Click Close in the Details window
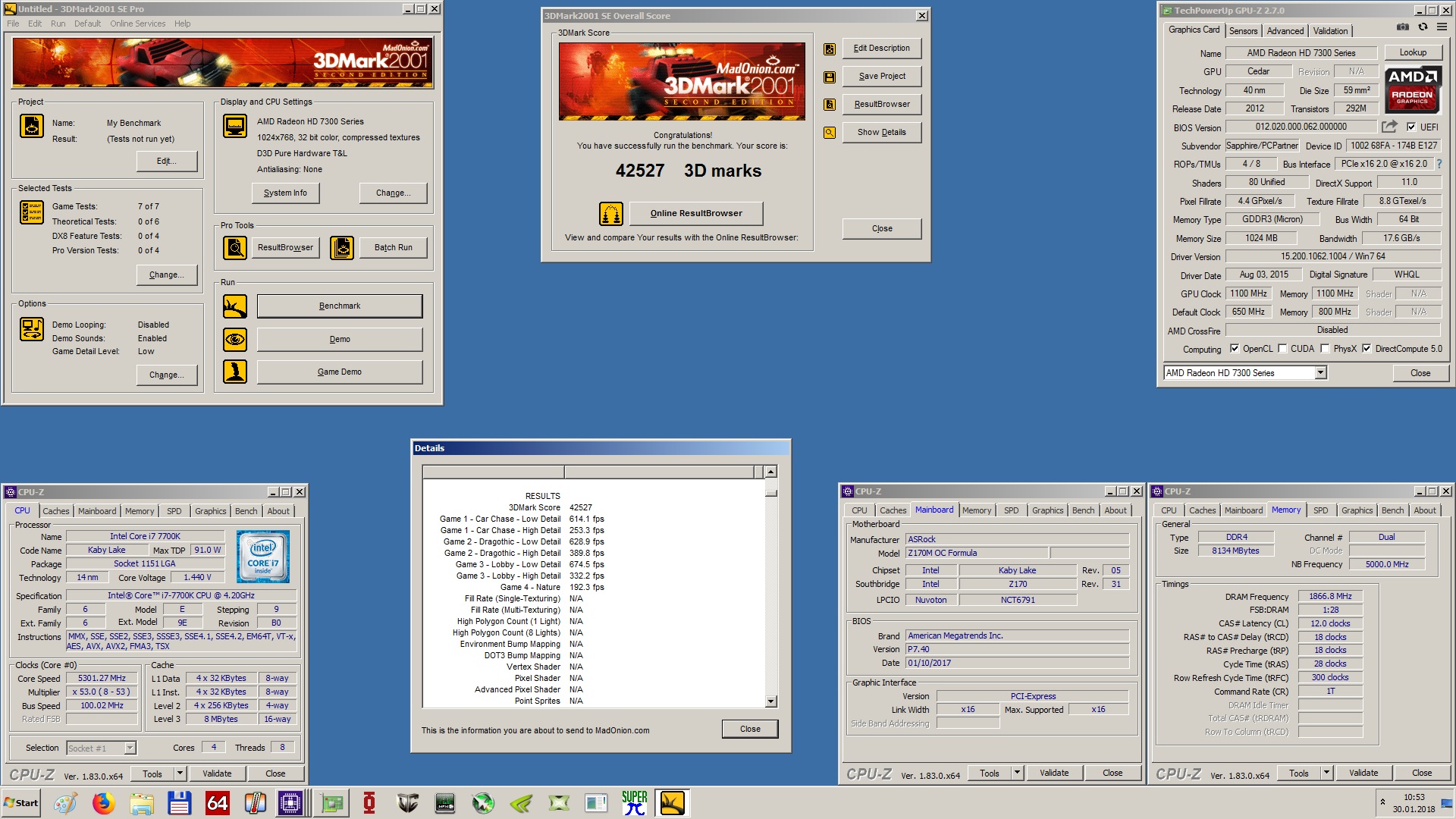The height and width of the screenshot is (819, 1456). 750,730
